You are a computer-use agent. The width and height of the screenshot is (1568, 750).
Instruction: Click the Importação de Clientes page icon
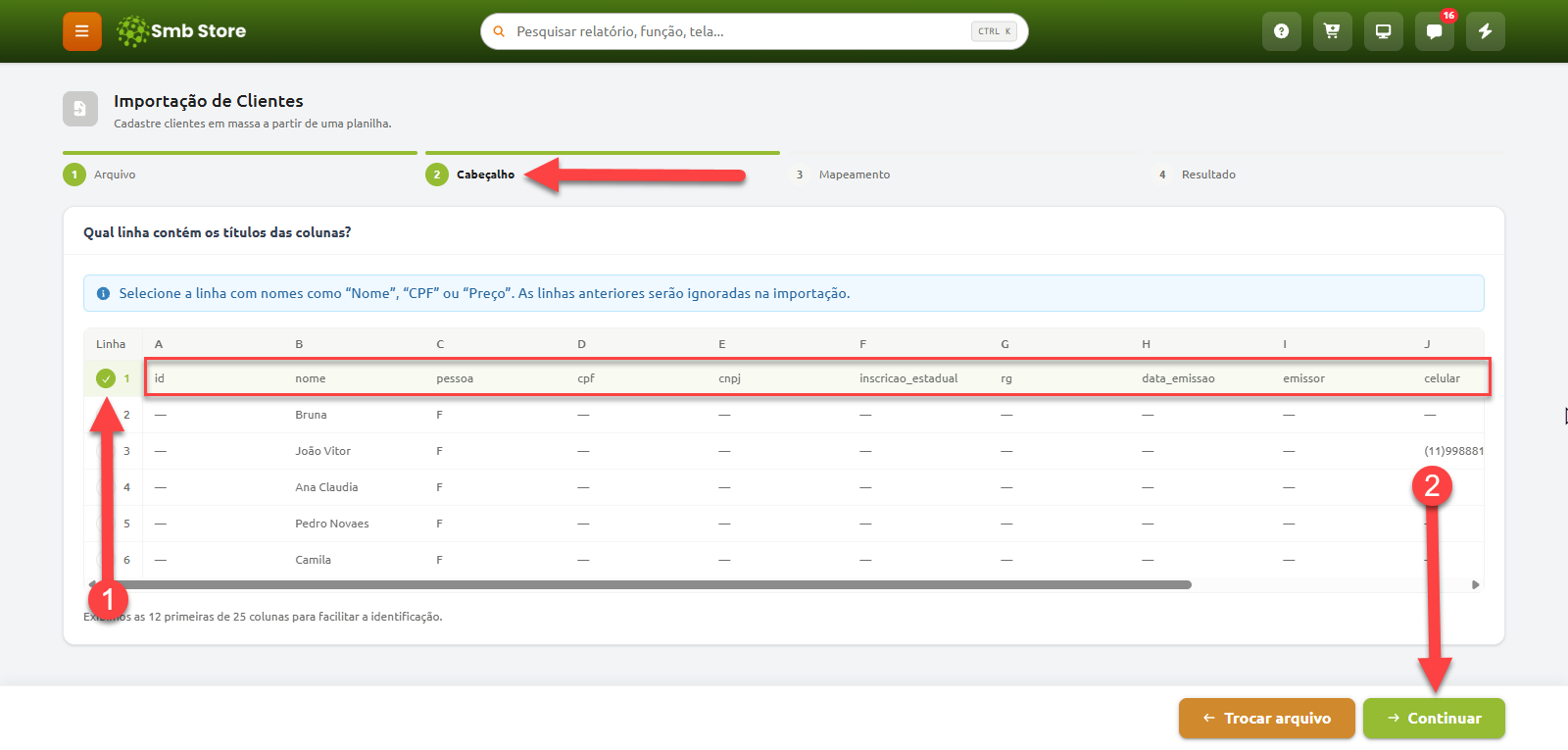pos(80,109)
